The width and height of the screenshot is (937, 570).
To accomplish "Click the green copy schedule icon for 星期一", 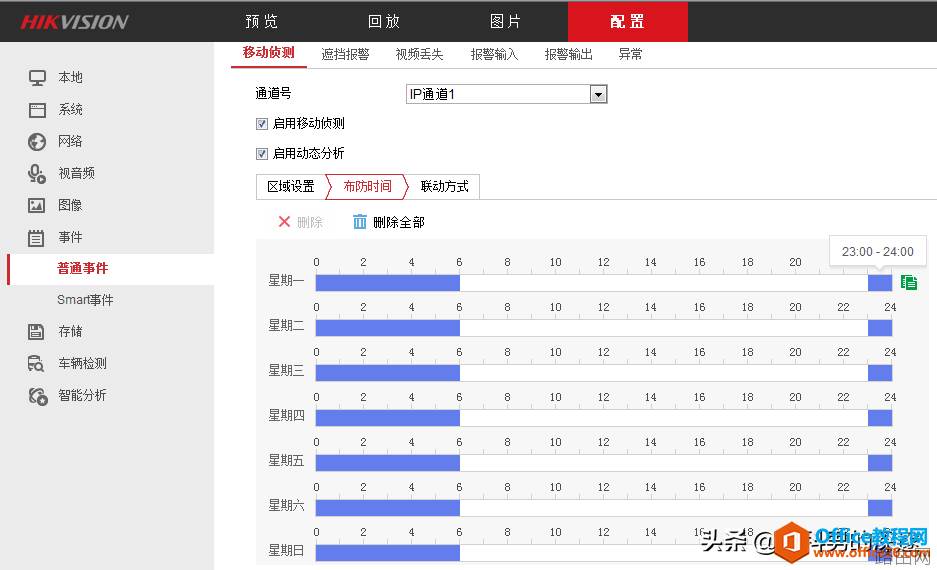I will coord(909,282).
